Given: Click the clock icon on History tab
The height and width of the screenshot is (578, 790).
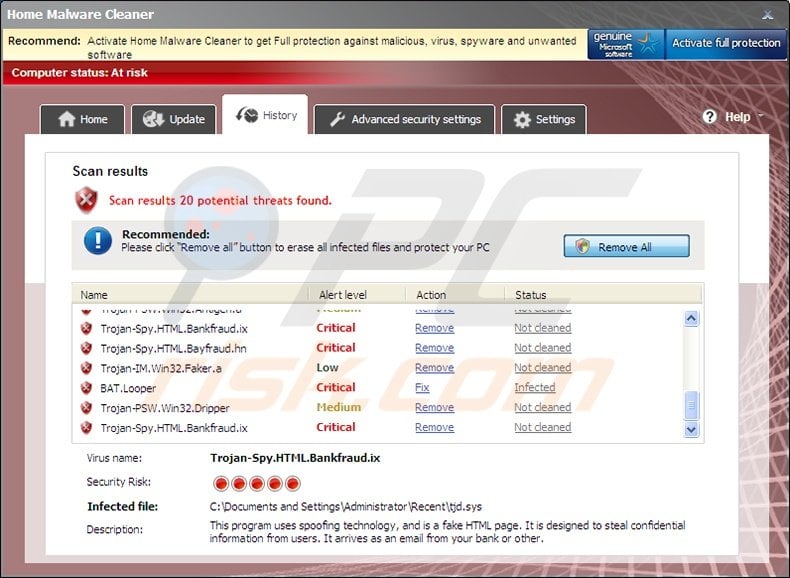Looking at the screenshot, I should 247,115.
